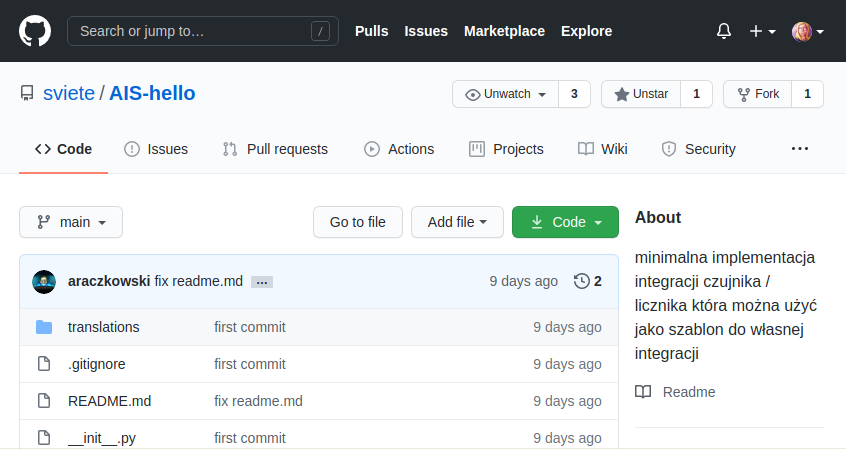Screen dimensions: 846x449
Task: Show more tabs via the ellipsis
Action: tap(800, 148)
